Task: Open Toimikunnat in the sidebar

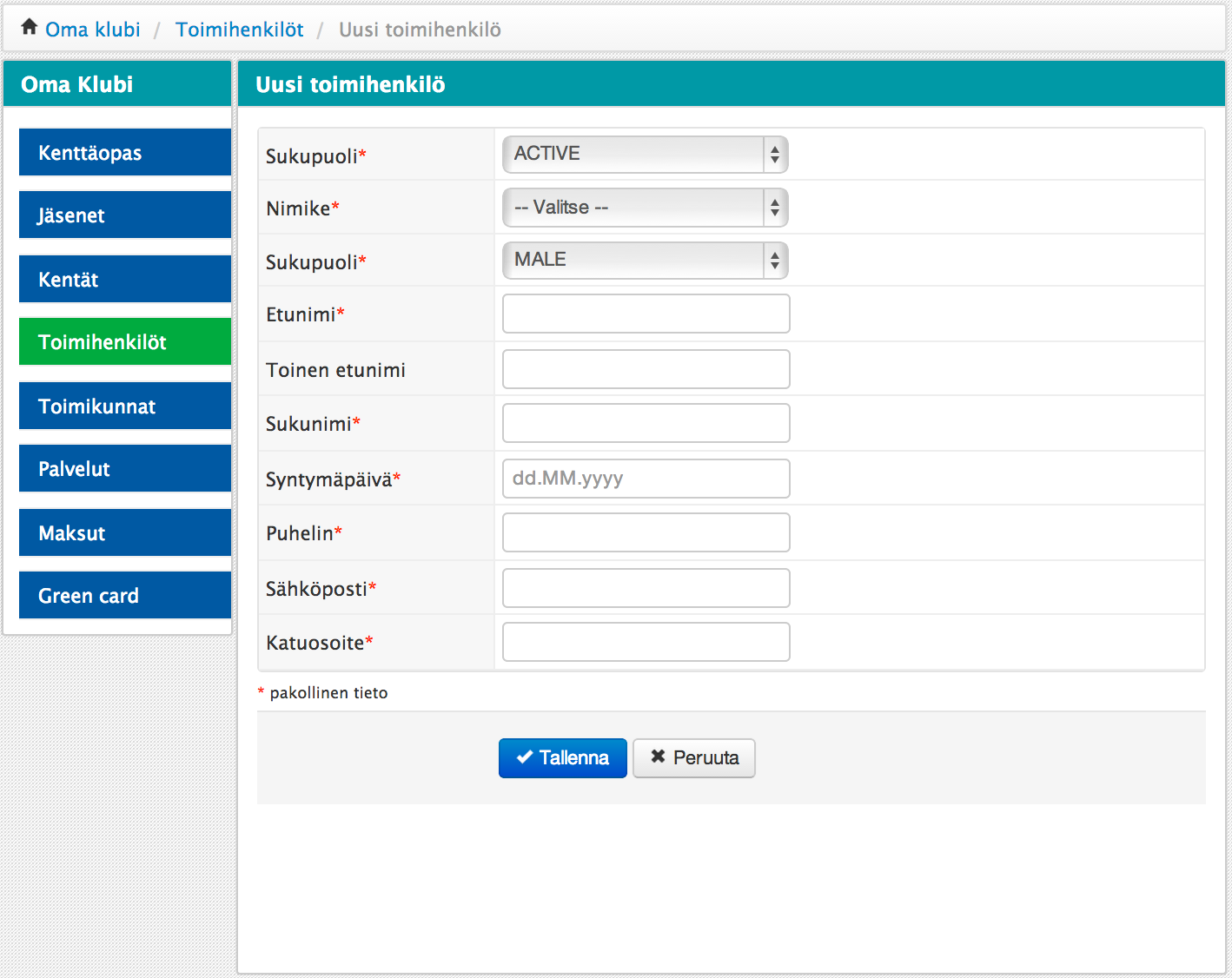Action: (x=125, y=406)
